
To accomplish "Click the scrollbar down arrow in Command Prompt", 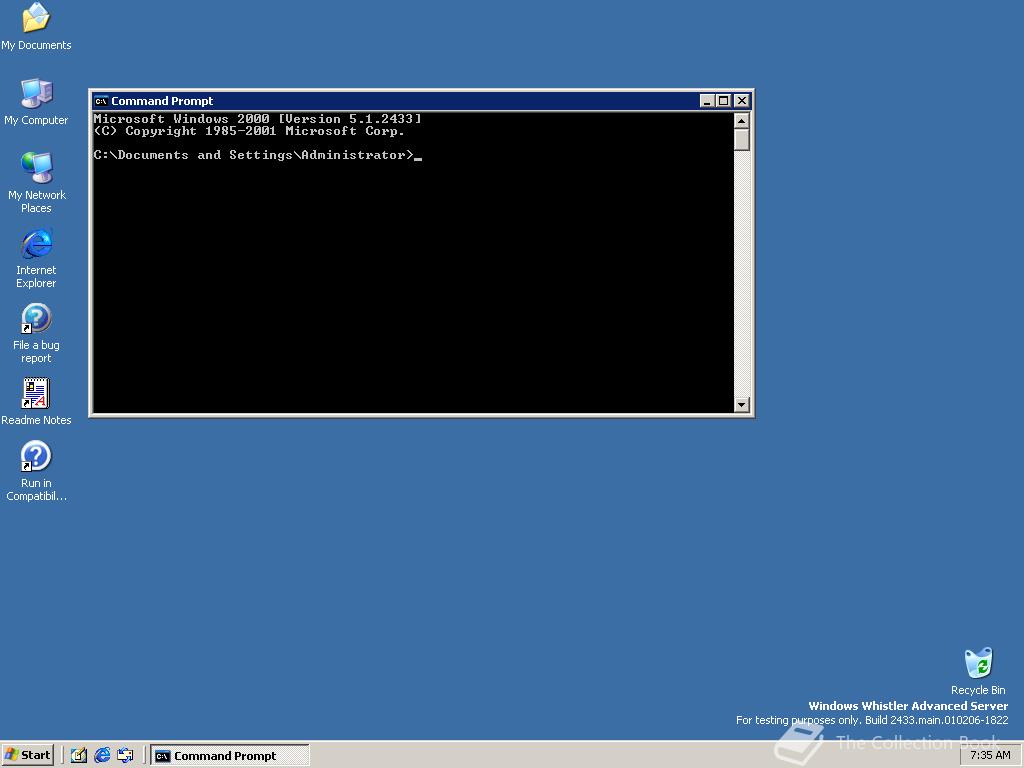I will 741,405.
